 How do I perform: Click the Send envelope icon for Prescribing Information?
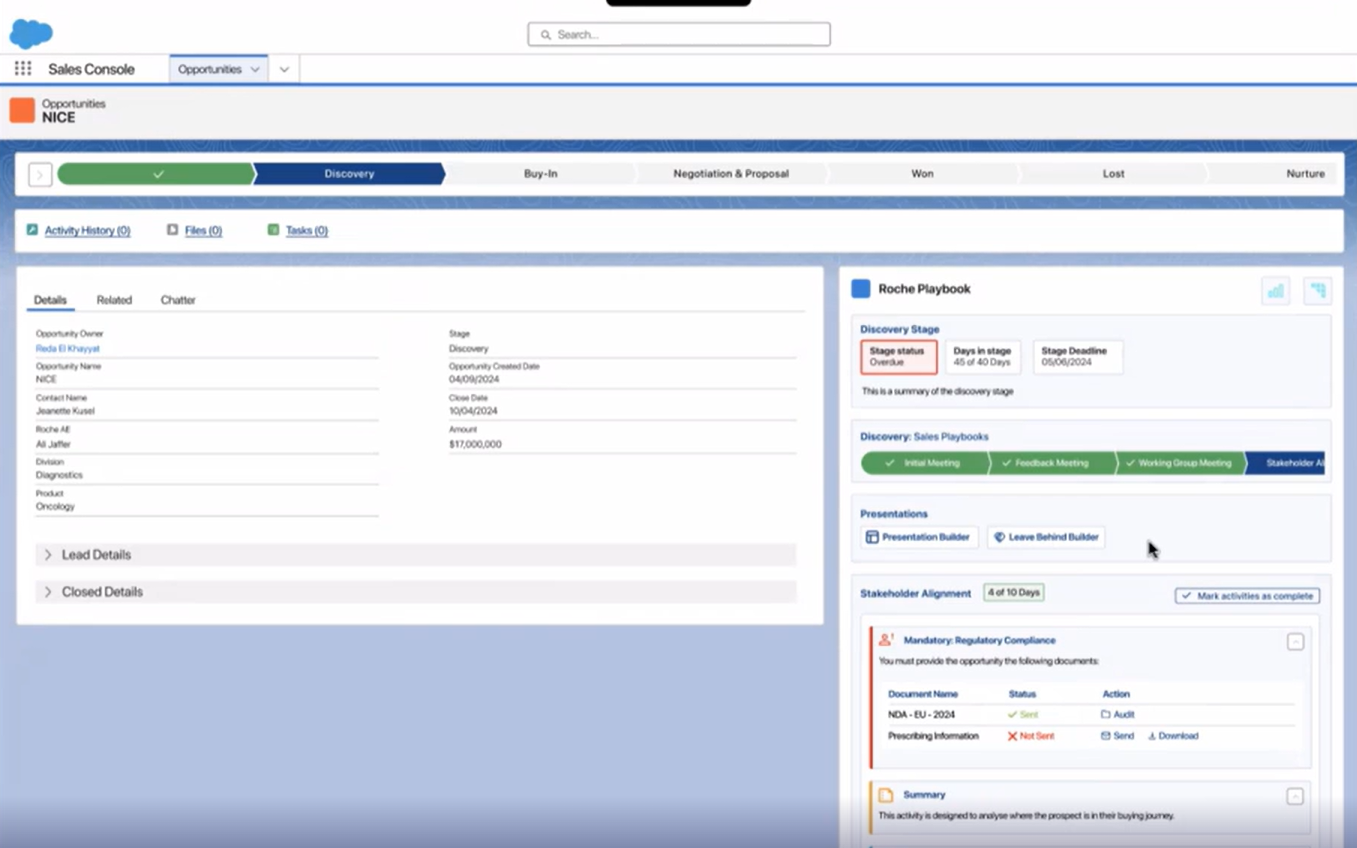coord(1106,736)
